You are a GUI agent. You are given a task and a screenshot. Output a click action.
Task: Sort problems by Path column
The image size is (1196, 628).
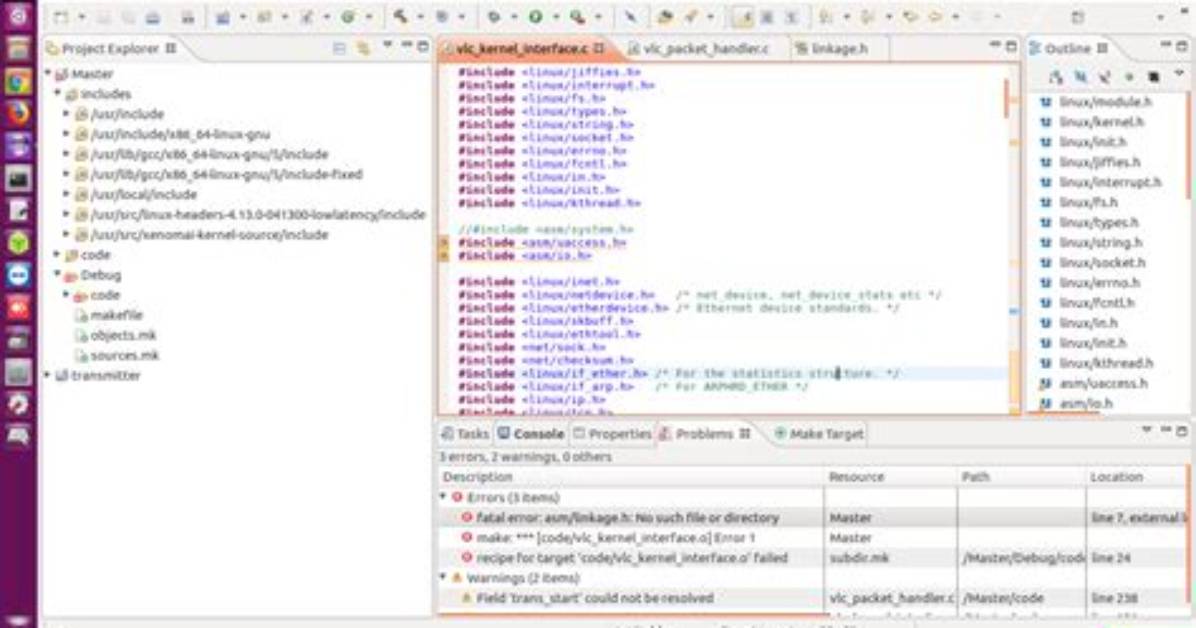[1022, 477]
